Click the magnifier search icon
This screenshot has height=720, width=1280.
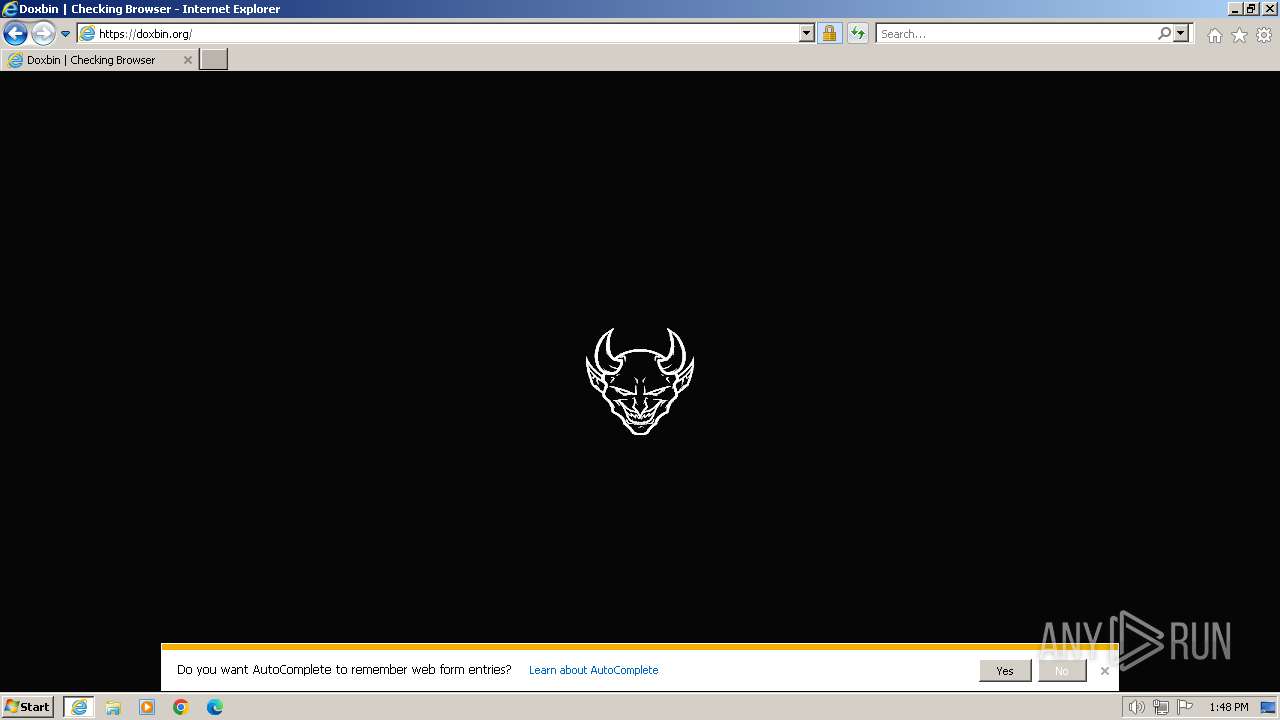tap(1164, 33)
